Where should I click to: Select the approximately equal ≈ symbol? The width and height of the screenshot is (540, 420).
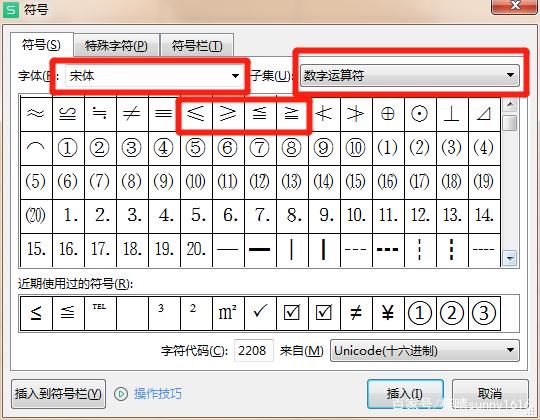(x=36, y=114)
